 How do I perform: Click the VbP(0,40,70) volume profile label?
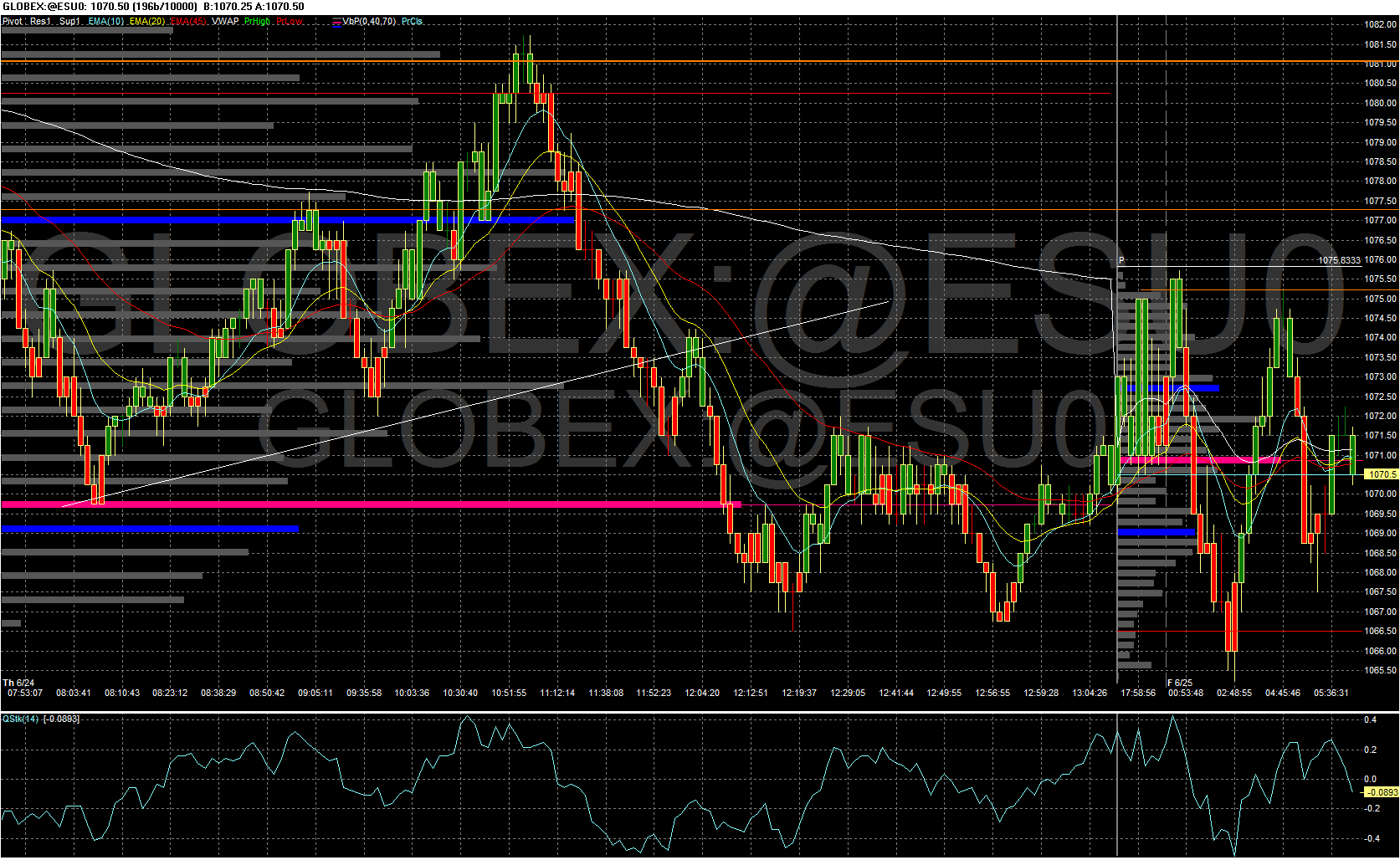click(369, 22)
